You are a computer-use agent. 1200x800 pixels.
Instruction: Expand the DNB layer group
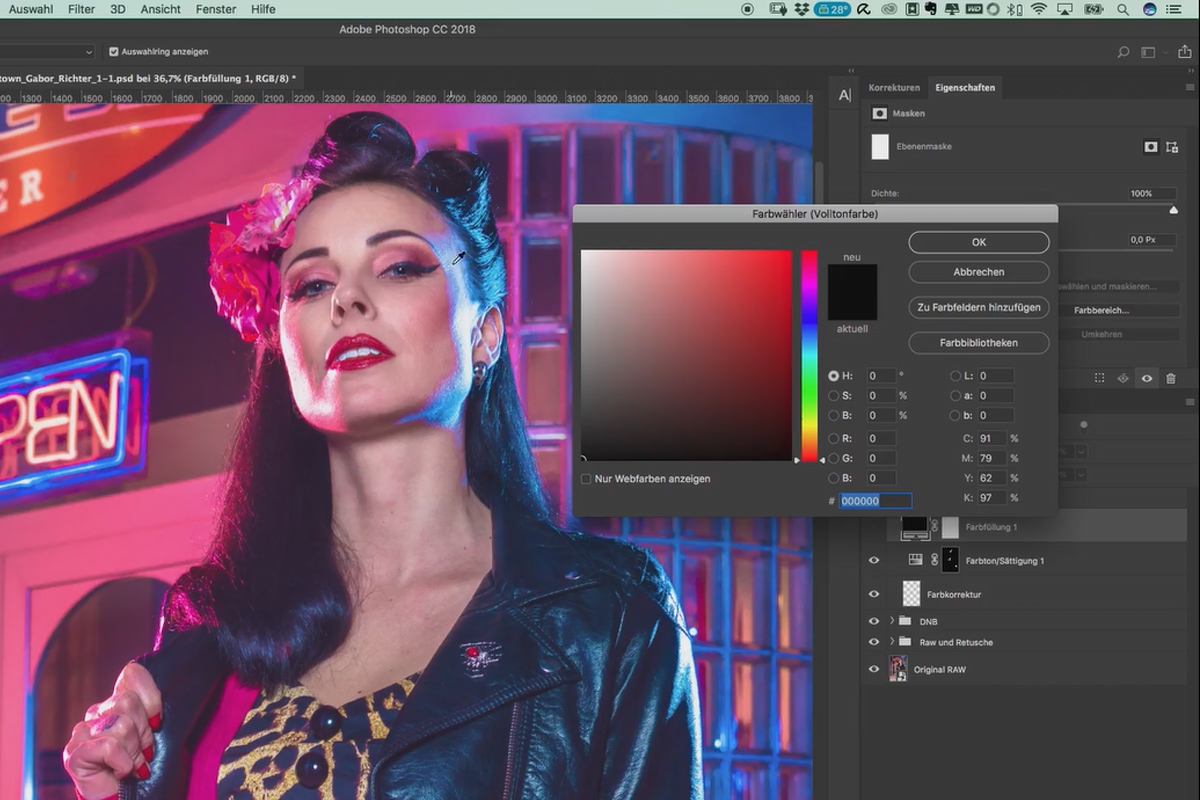[891, 621]
